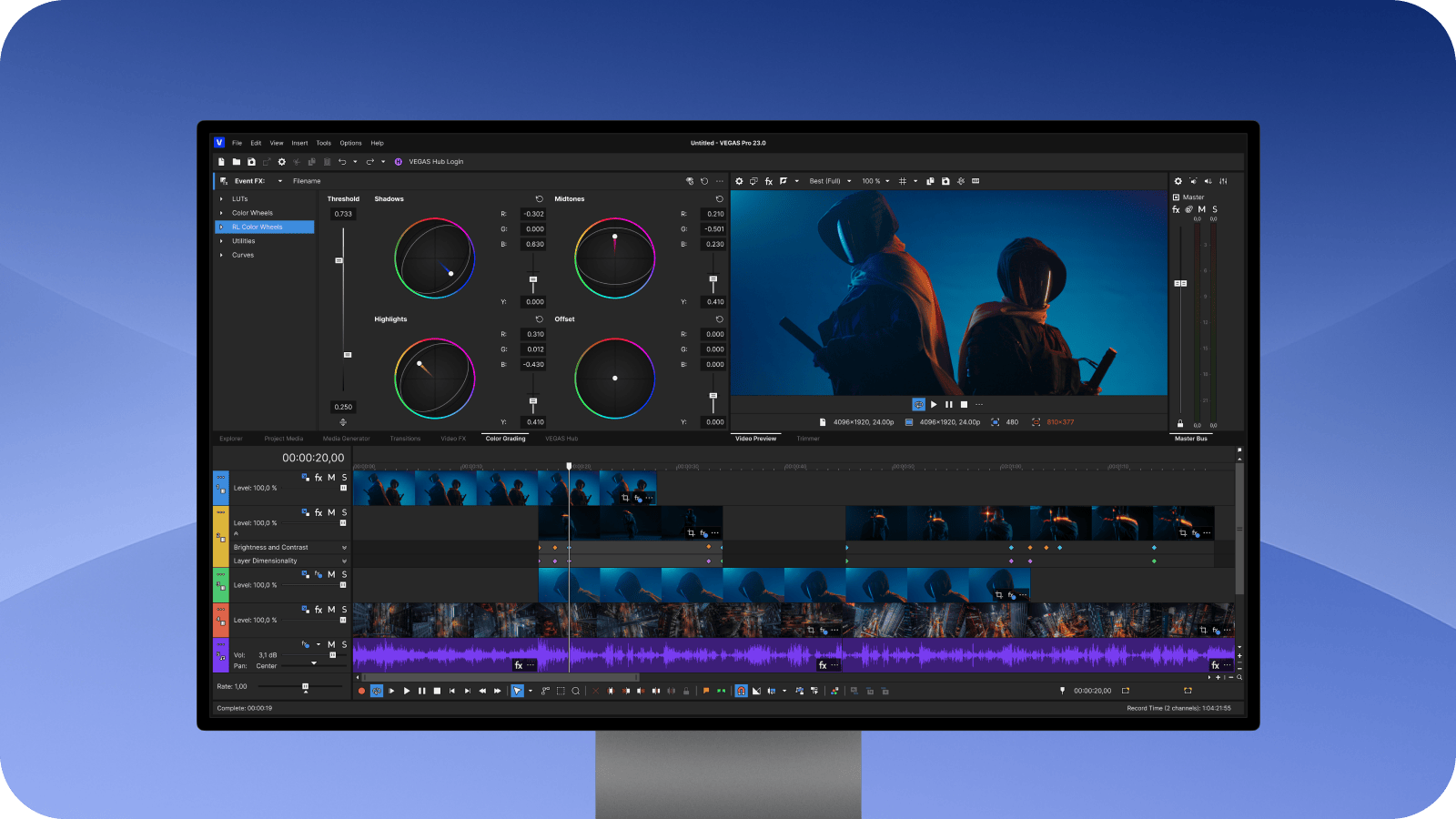The image size is (1456, 819).
Task: Open the Tools menu
Action: pos(324,143)
